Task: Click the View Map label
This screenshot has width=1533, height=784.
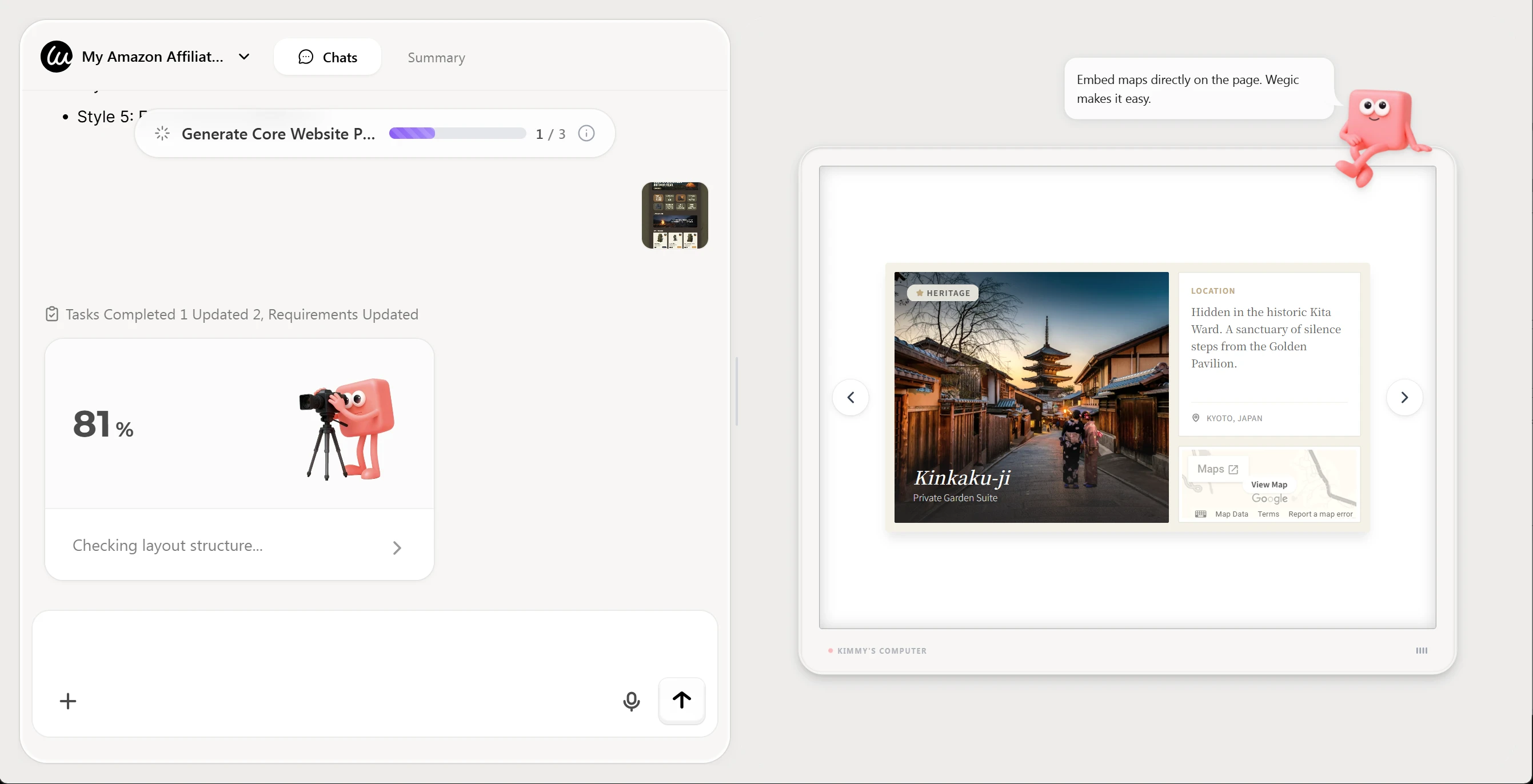Action: coord(1269,484)
